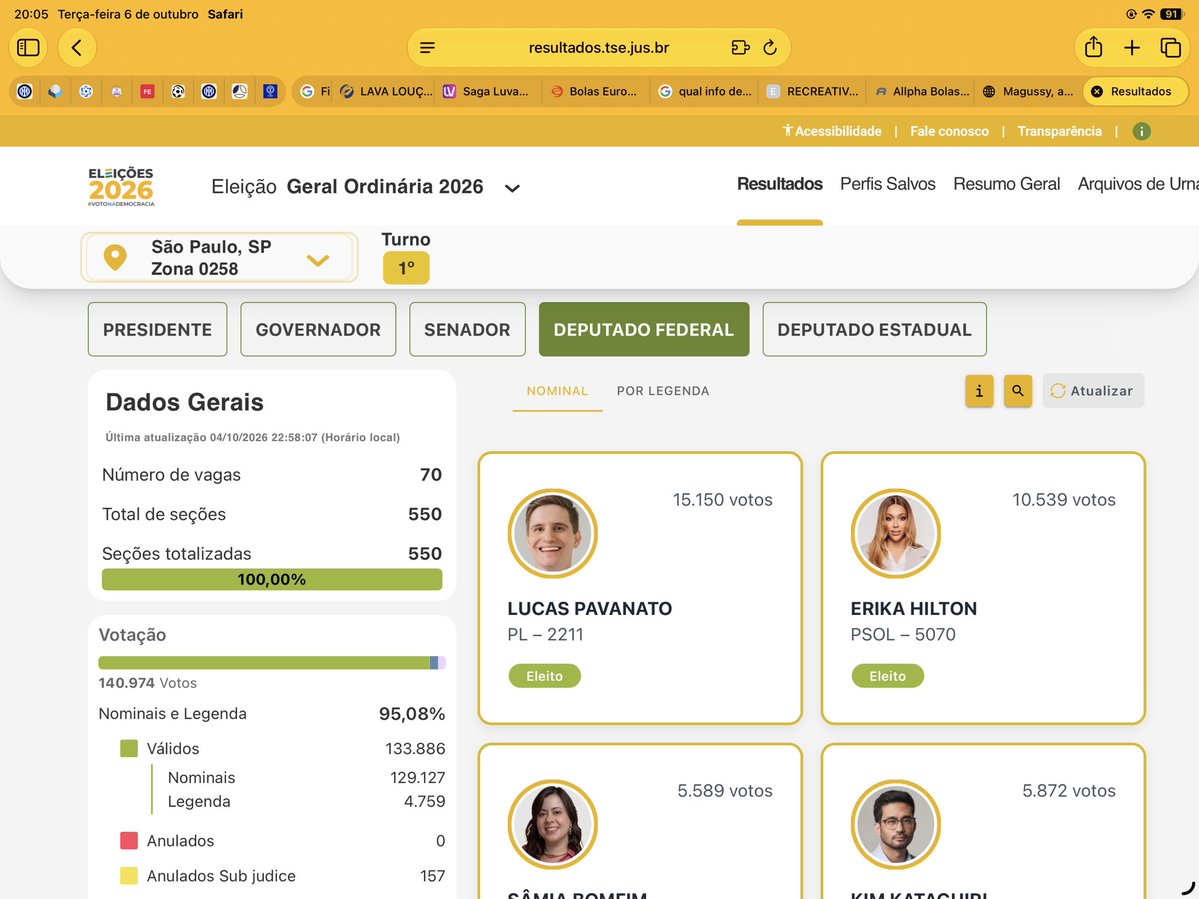Switch to the Bolas Euro... tab
The image size is (1199, 899).
pyautogui.click(x=595, y=91)
